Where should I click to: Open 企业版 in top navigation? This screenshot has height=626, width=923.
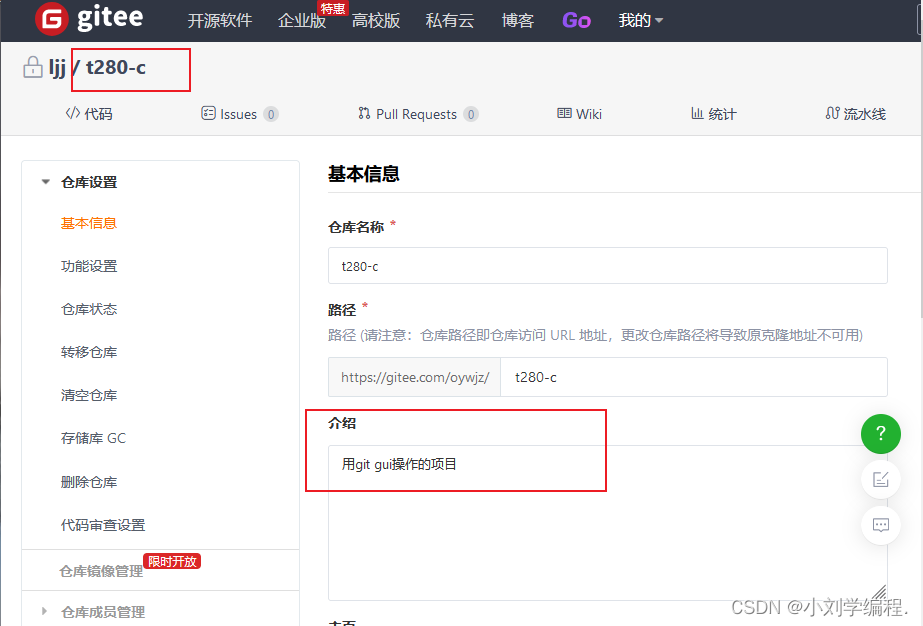point(302,21)
